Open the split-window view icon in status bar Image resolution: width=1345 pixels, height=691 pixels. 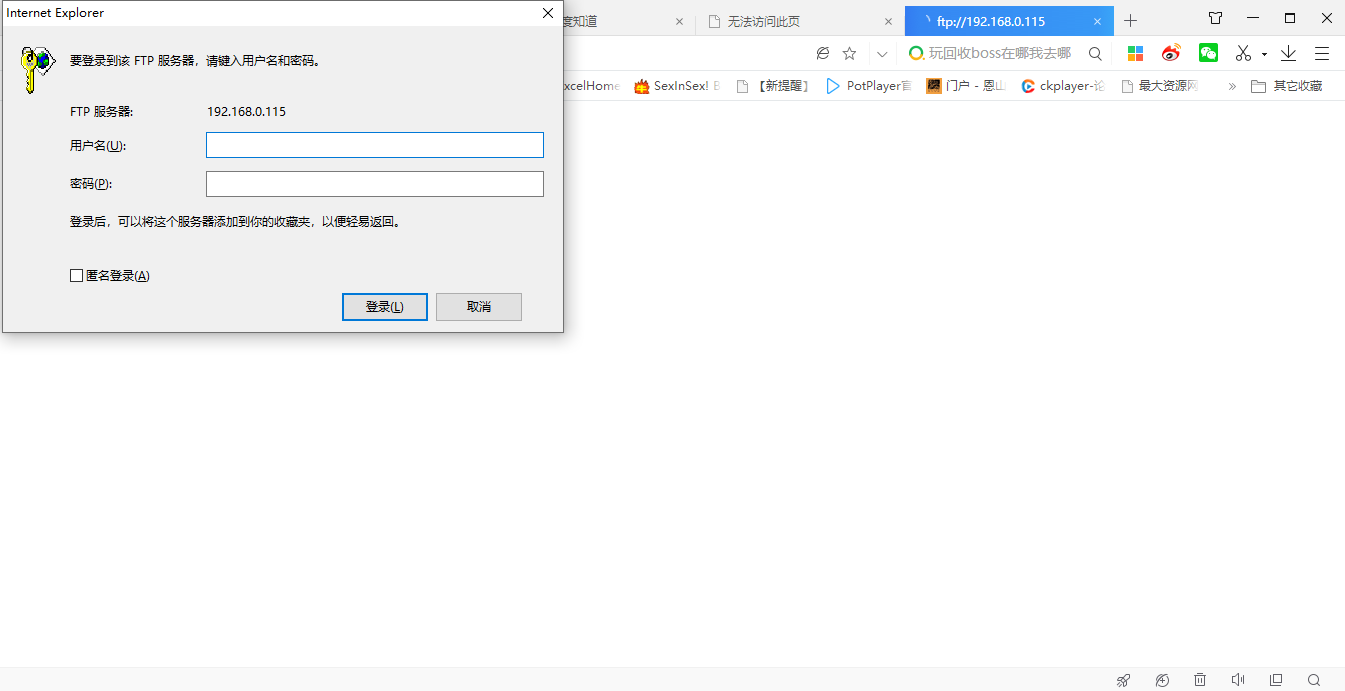[x=1276, y=679]
